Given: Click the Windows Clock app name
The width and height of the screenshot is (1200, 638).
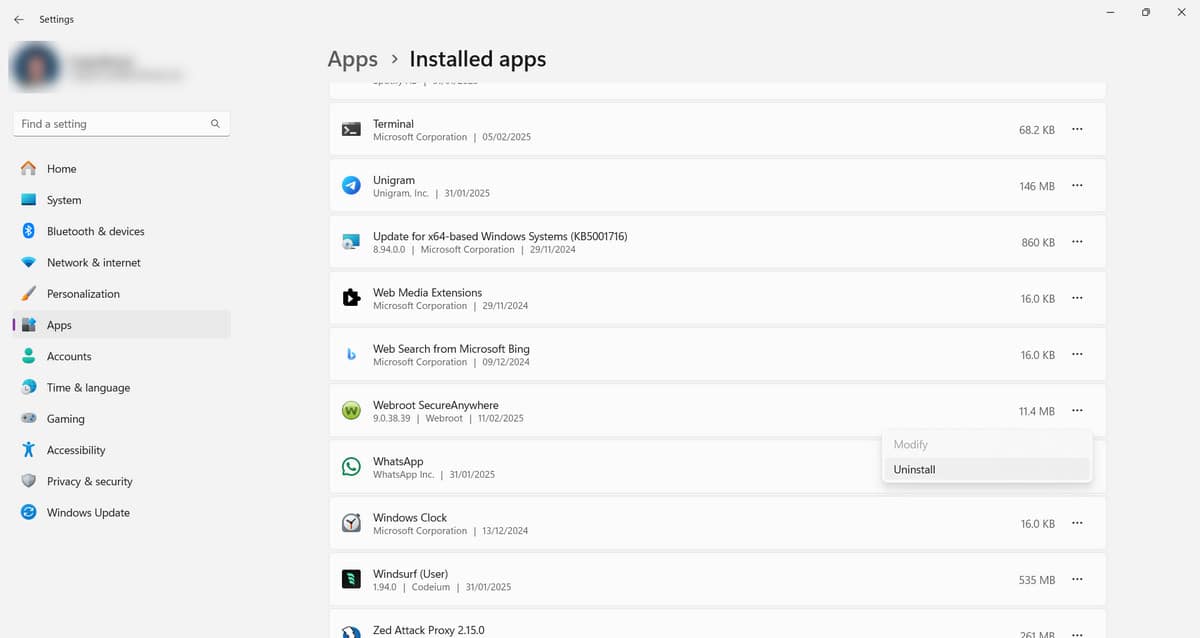Looking at the screenshot, I should pos(410,517).
